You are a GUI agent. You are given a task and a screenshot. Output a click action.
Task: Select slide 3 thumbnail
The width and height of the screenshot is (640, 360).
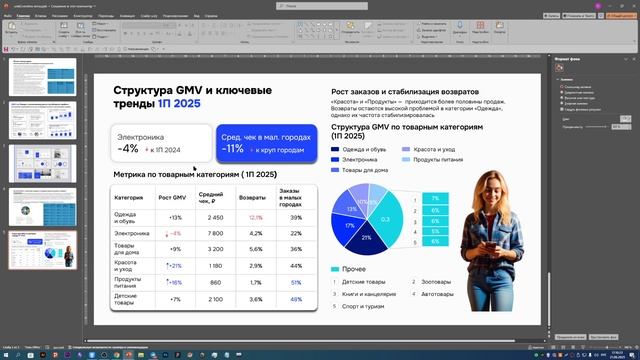coord(42,163)
